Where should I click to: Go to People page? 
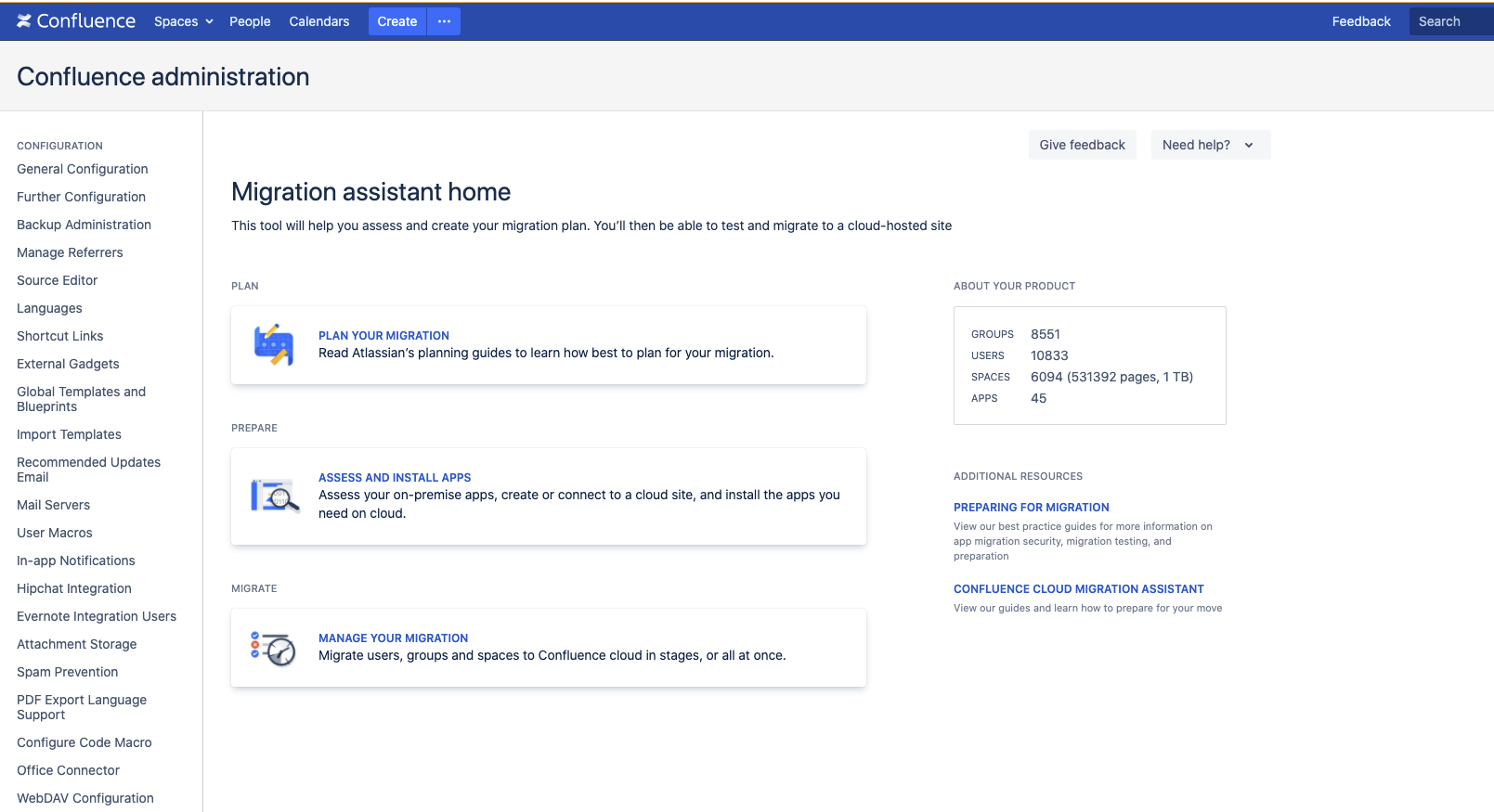(250, 21)
